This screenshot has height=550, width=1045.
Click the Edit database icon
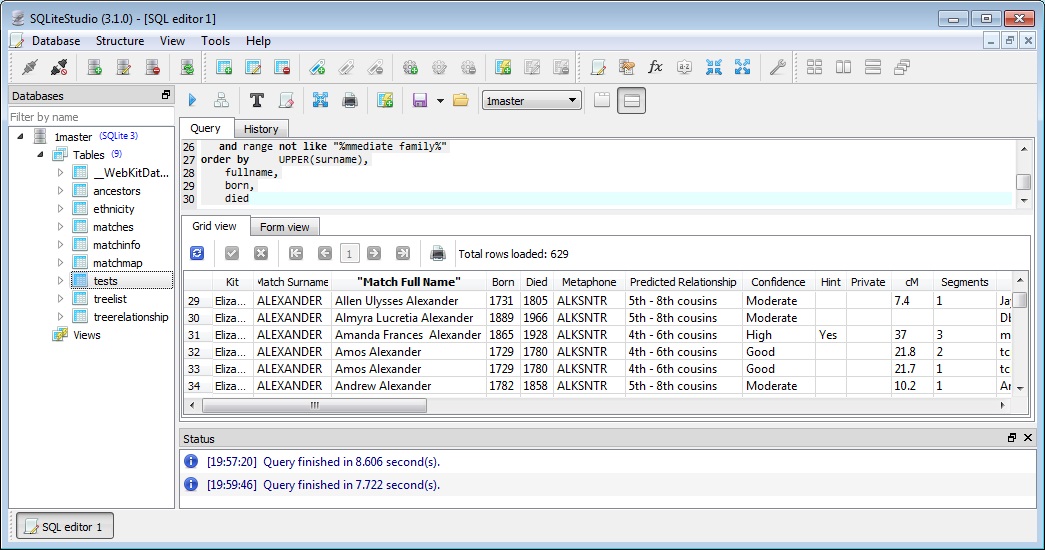(124, 67)
